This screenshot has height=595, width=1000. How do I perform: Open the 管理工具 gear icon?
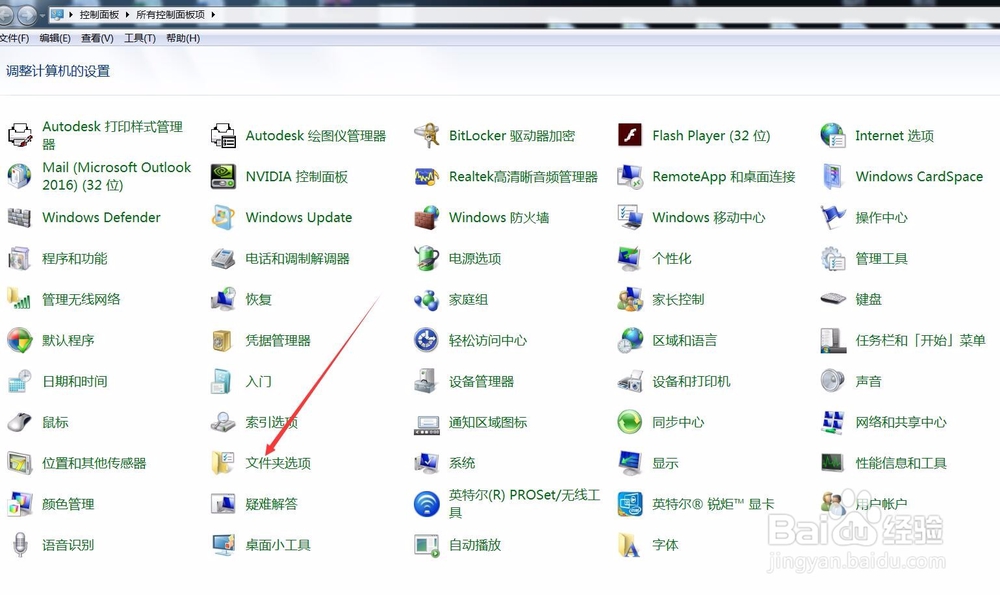pyautogui.click(x=833, y=258)
